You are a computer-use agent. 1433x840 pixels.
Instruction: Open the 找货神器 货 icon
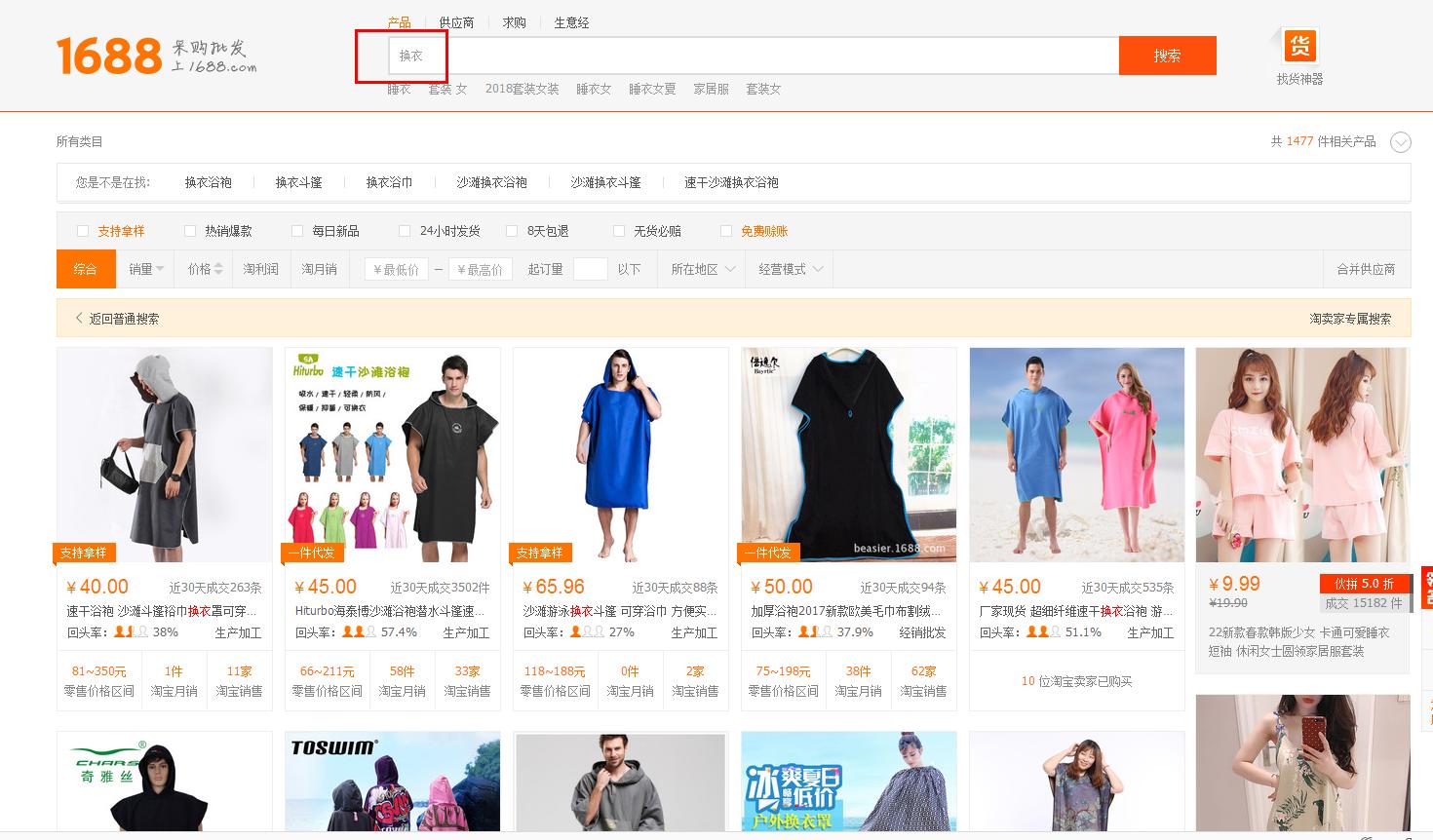click(1299, 46)
